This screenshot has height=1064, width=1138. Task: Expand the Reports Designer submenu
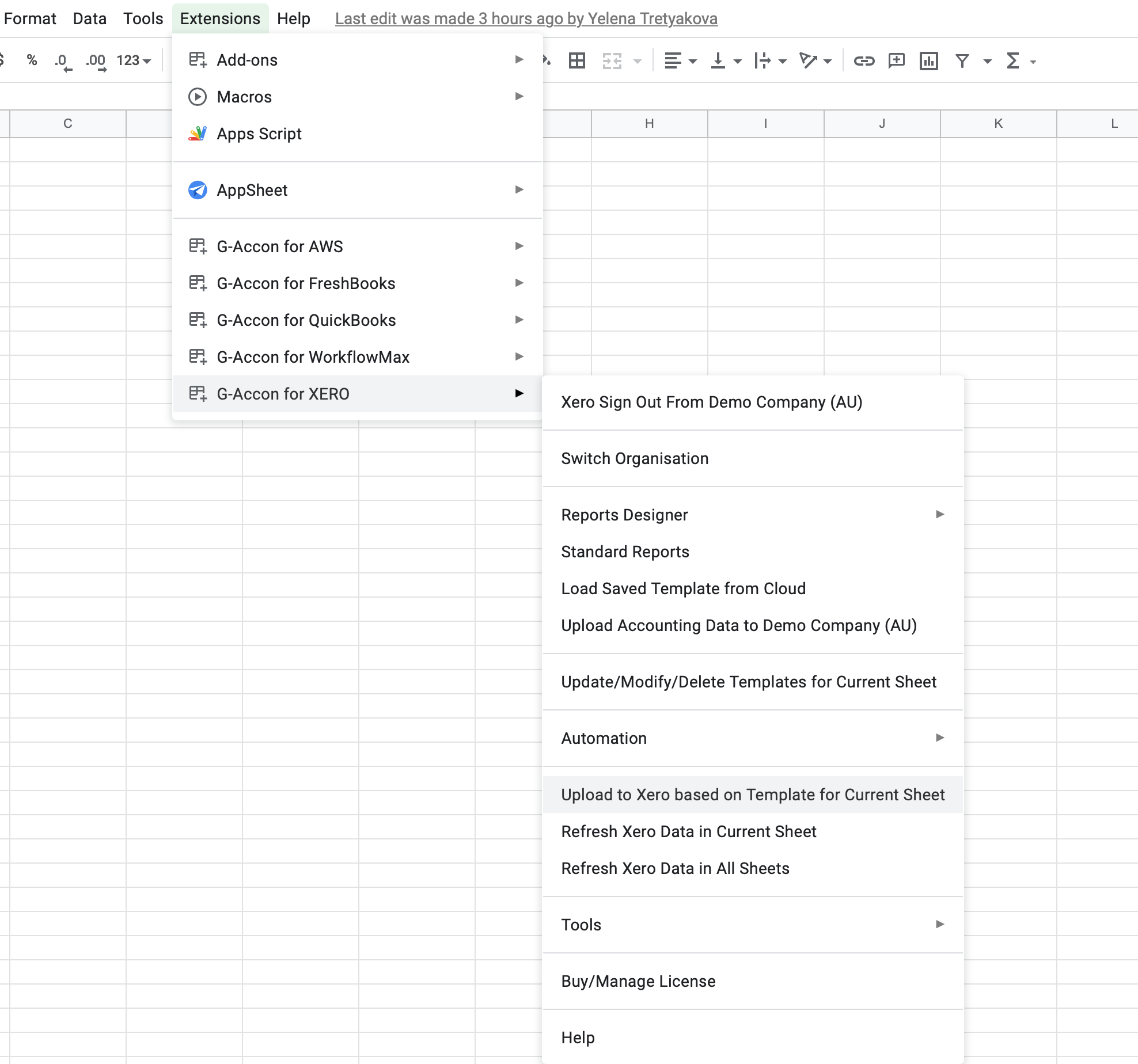pyautogui.click(x=752, y=515)
